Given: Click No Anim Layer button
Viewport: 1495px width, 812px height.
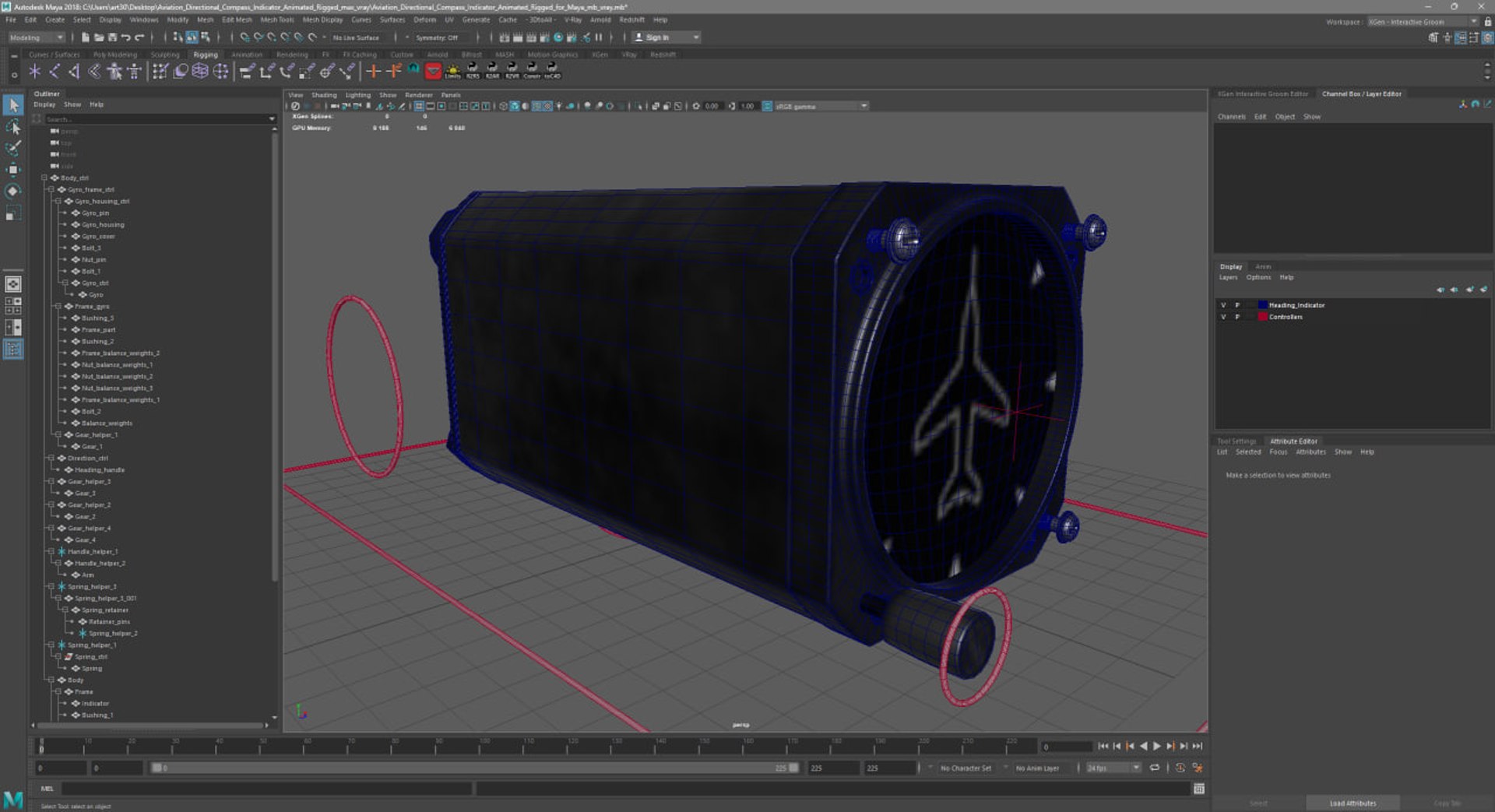Looking at the screenshot, I should point(1037,768).
